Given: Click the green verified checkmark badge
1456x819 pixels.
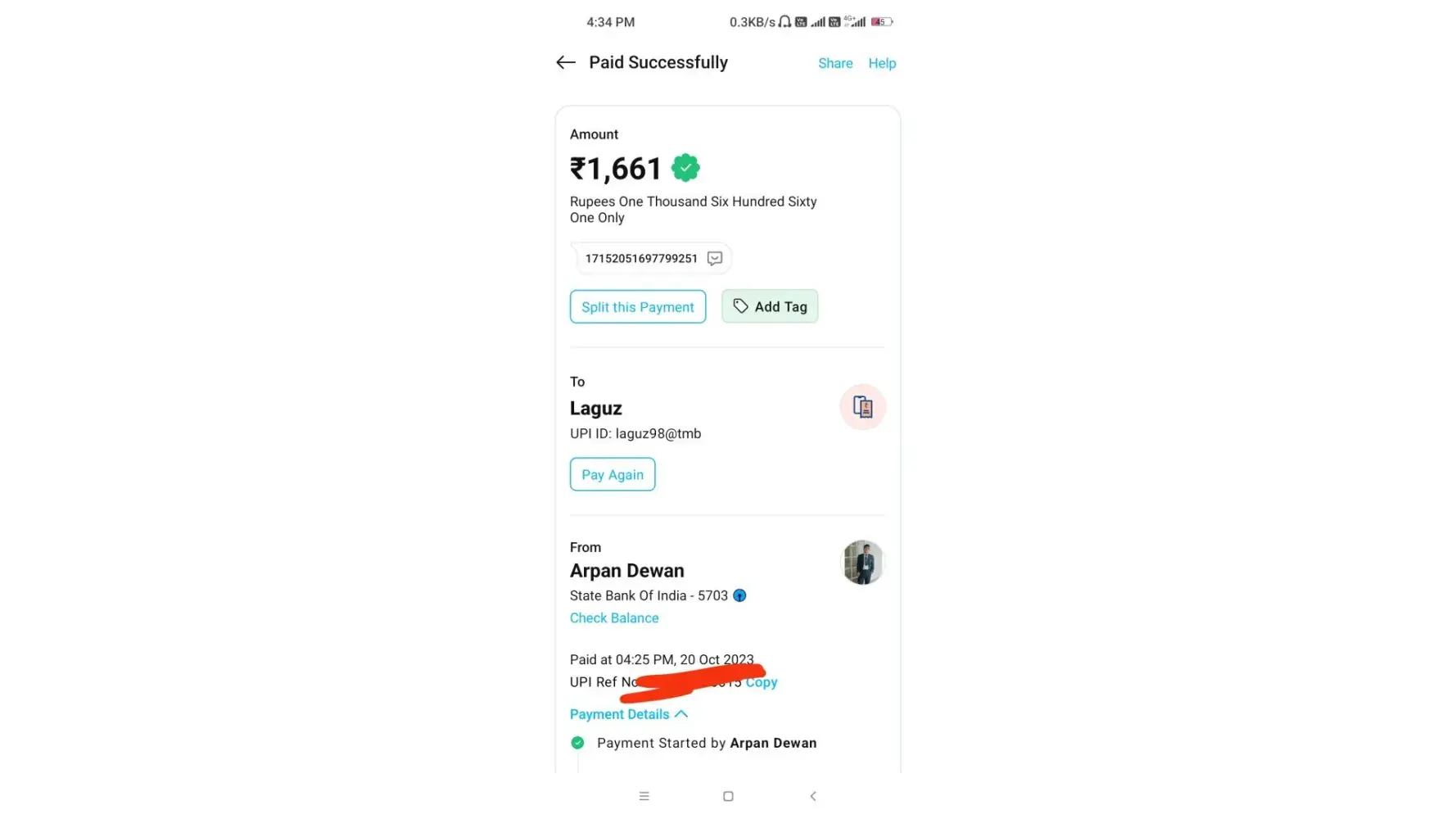Looking at the screenshot, I should pos(685,168).
